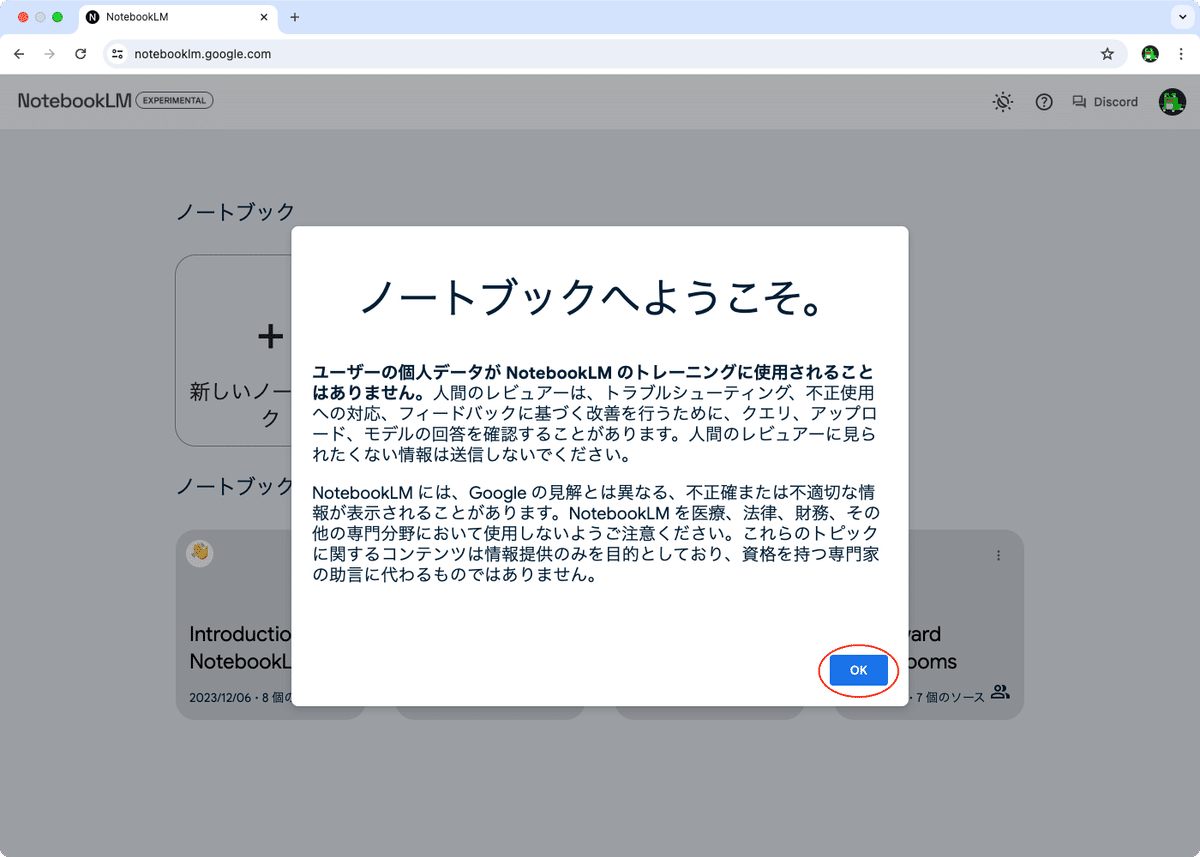This screenshot has width=1200, height=857.
Task: Open the three-dot menu on rightmost notebook card
Action: [999, 555]
